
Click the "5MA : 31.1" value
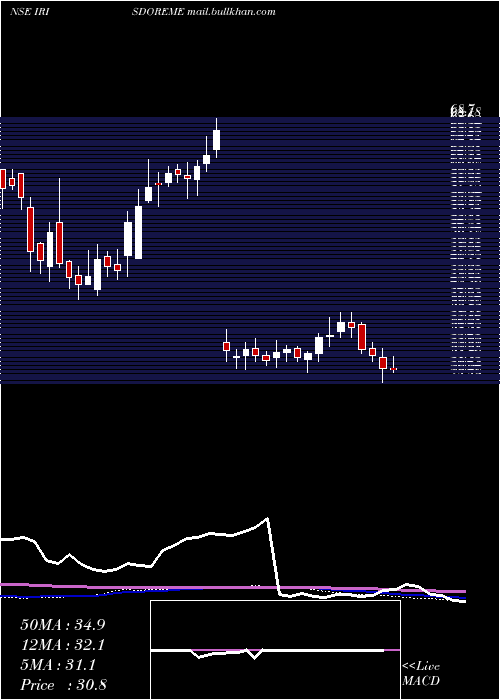pyautogui.click(x=58, y=665)
